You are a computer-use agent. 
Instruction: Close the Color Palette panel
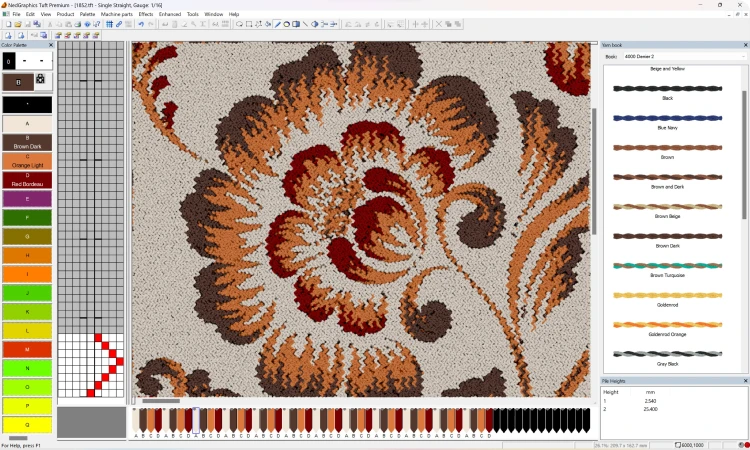coord(50,45)
